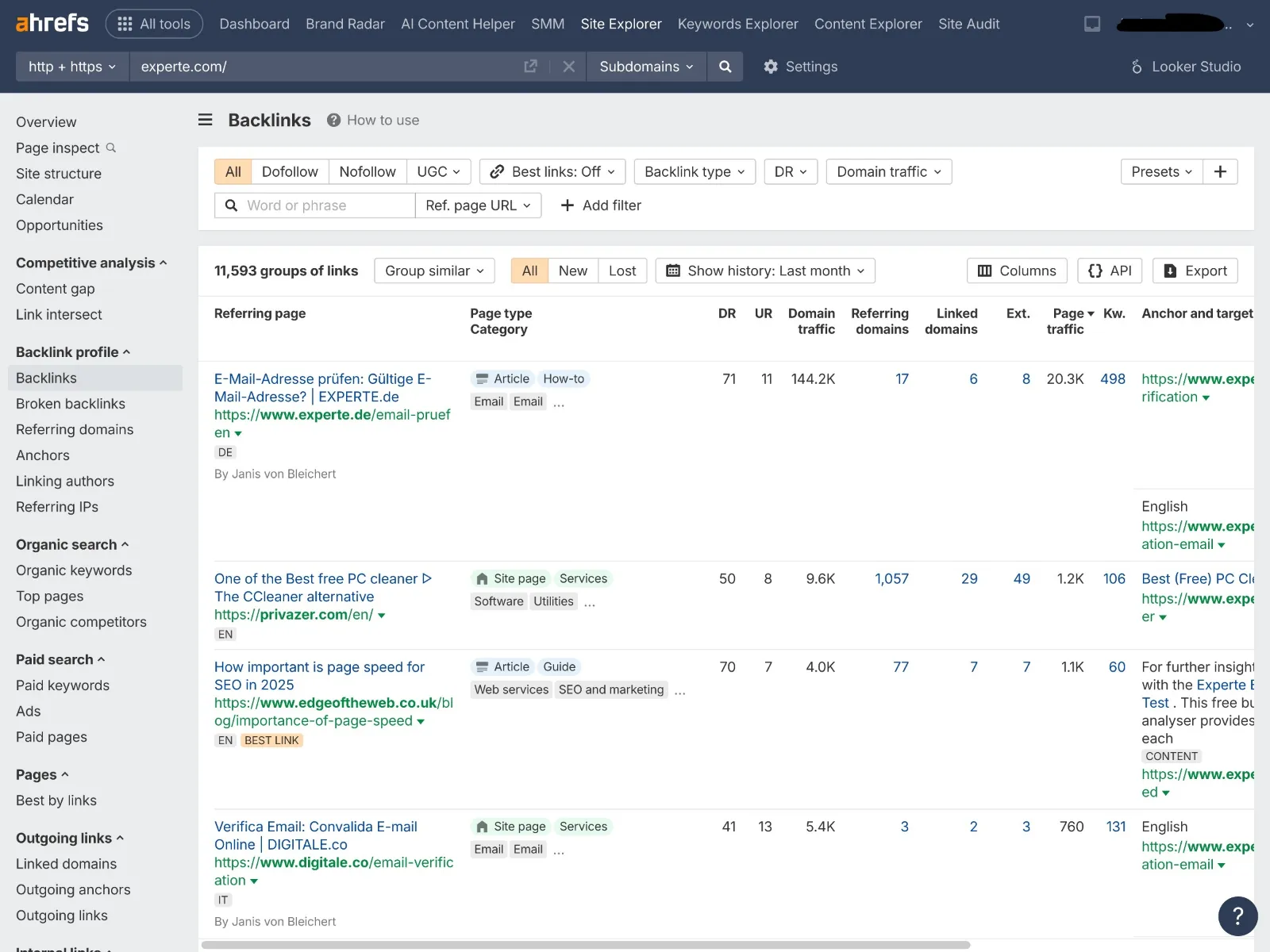Open Looker Studio integration
This screenshot has width=1270, height=952.
pos(1186,67)
